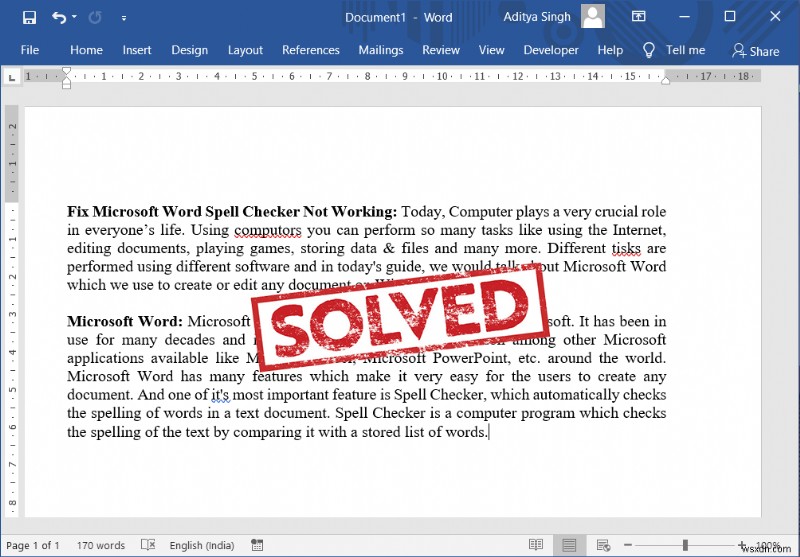The width and height of the screenshot is (800, 557).
Task: Go to the Layout tab
Action: click(245, 50)
